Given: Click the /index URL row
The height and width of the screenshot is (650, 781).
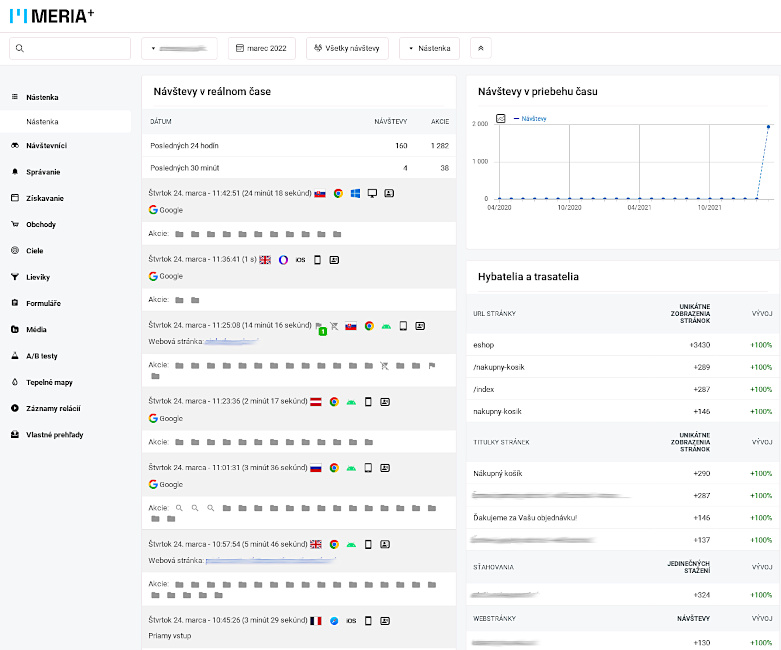Looking at the screenshot, I should (623, 389).
